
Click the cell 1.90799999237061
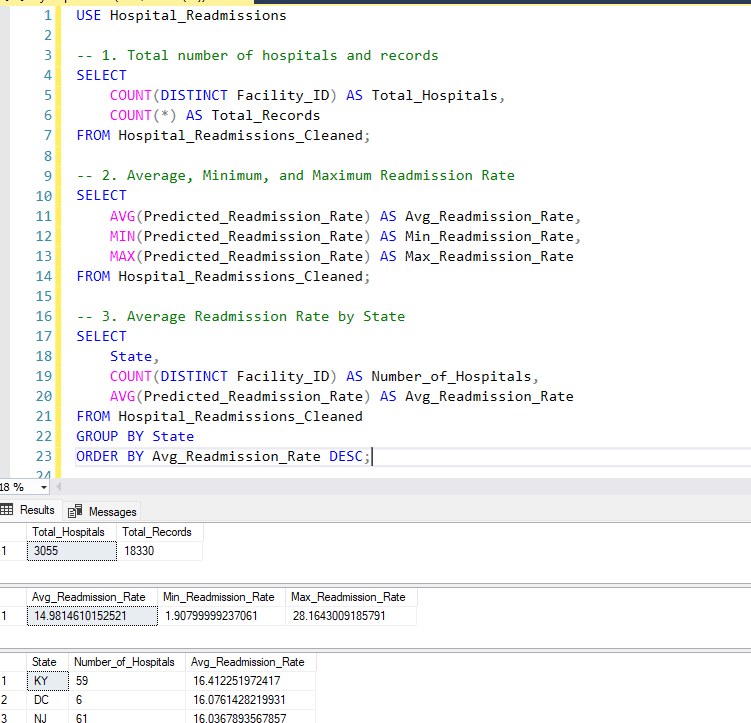tap(221, 616)
